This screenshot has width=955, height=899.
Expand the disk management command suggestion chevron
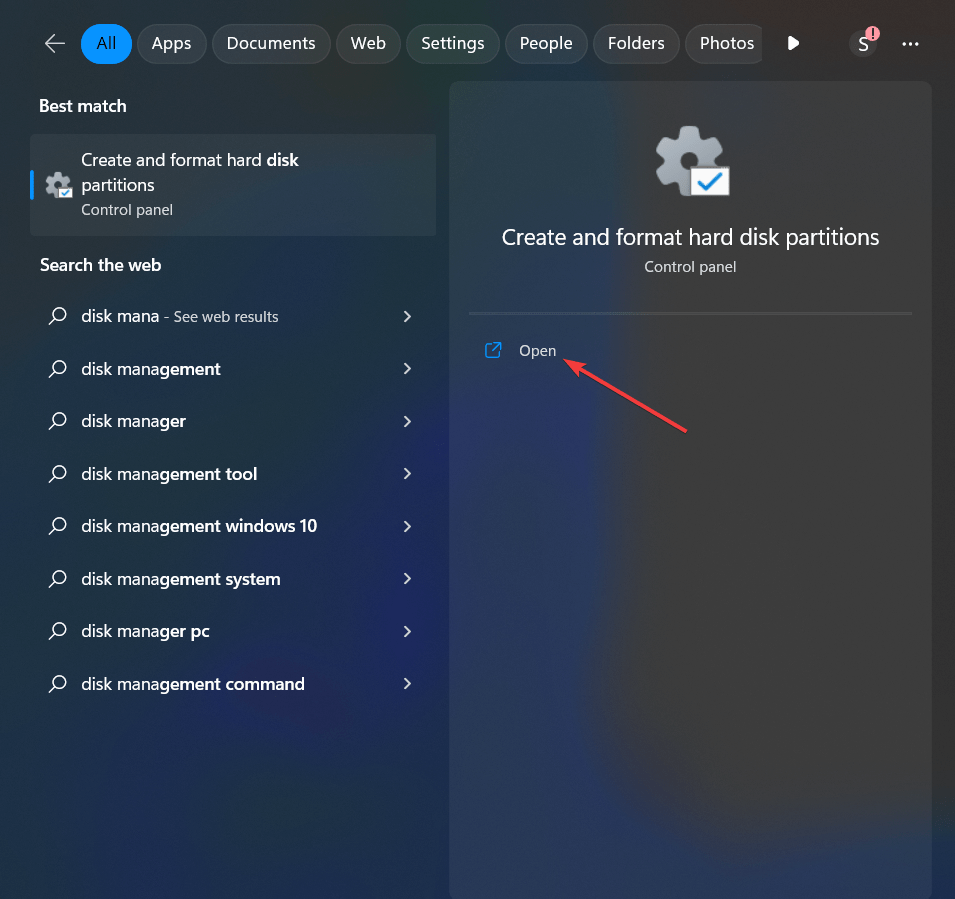point(407,683)
